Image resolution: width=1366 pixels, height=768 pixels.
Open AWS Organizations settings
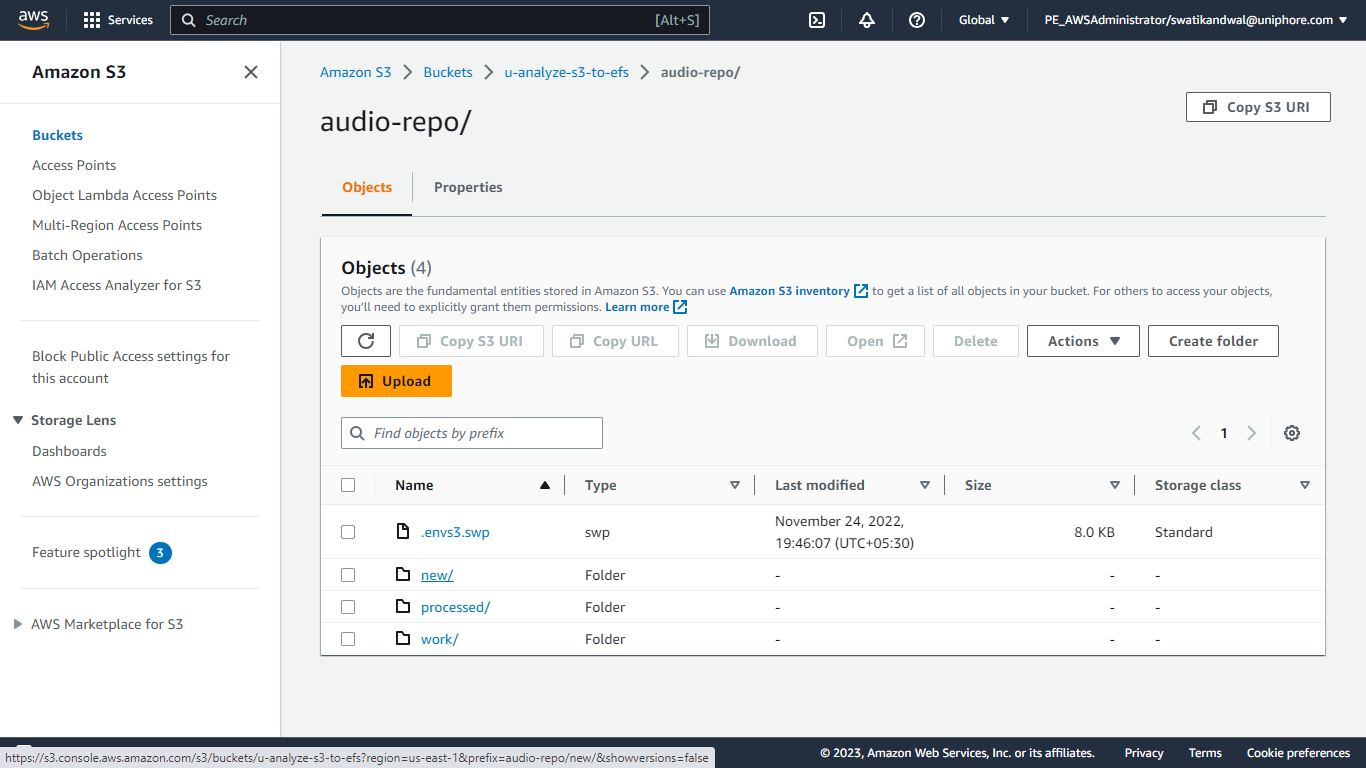coord(120,481)
